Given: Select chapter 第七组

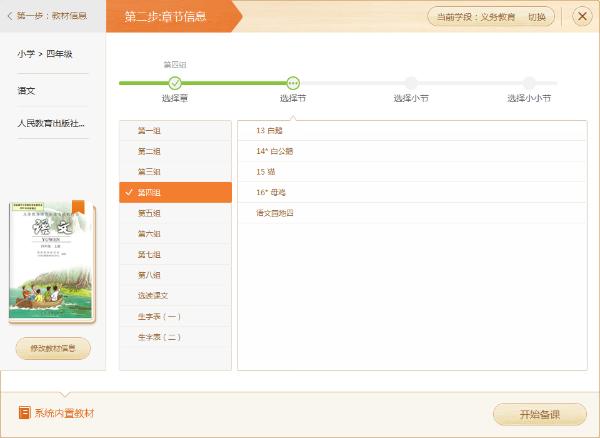Looking at the screenshot, I should [x=176, y=254].
